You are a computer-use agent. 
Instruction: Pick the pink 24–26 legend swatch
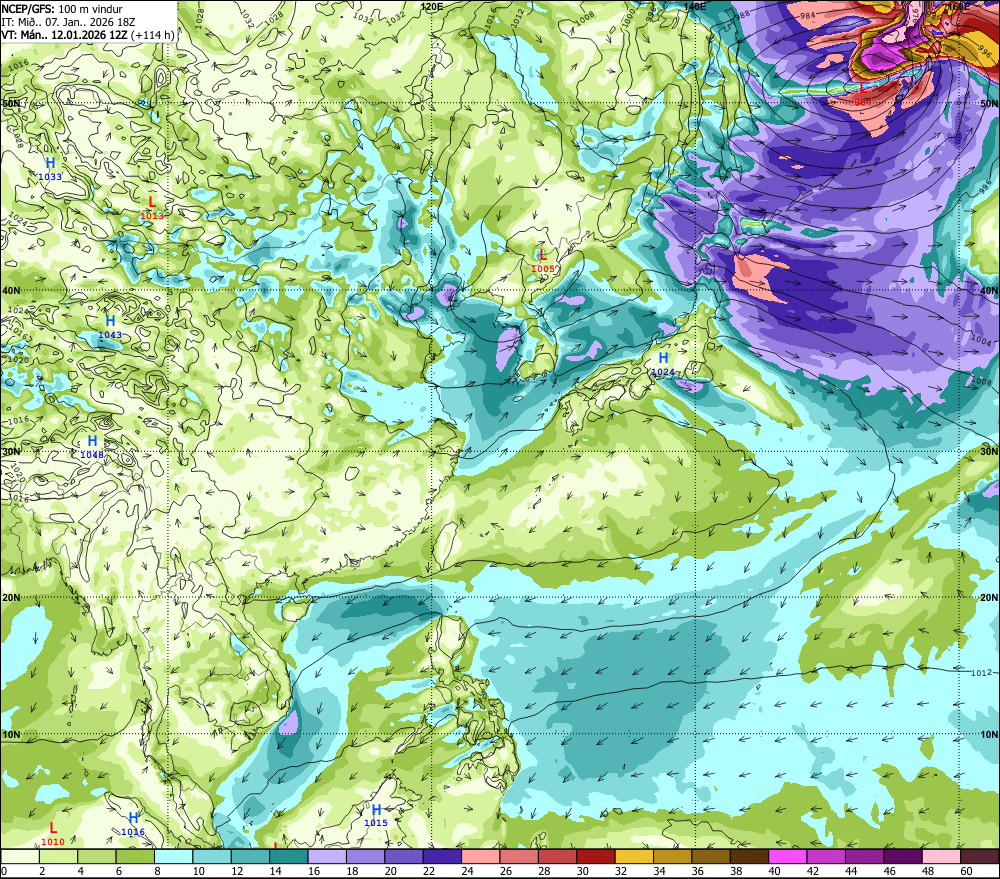coord(481,857)
